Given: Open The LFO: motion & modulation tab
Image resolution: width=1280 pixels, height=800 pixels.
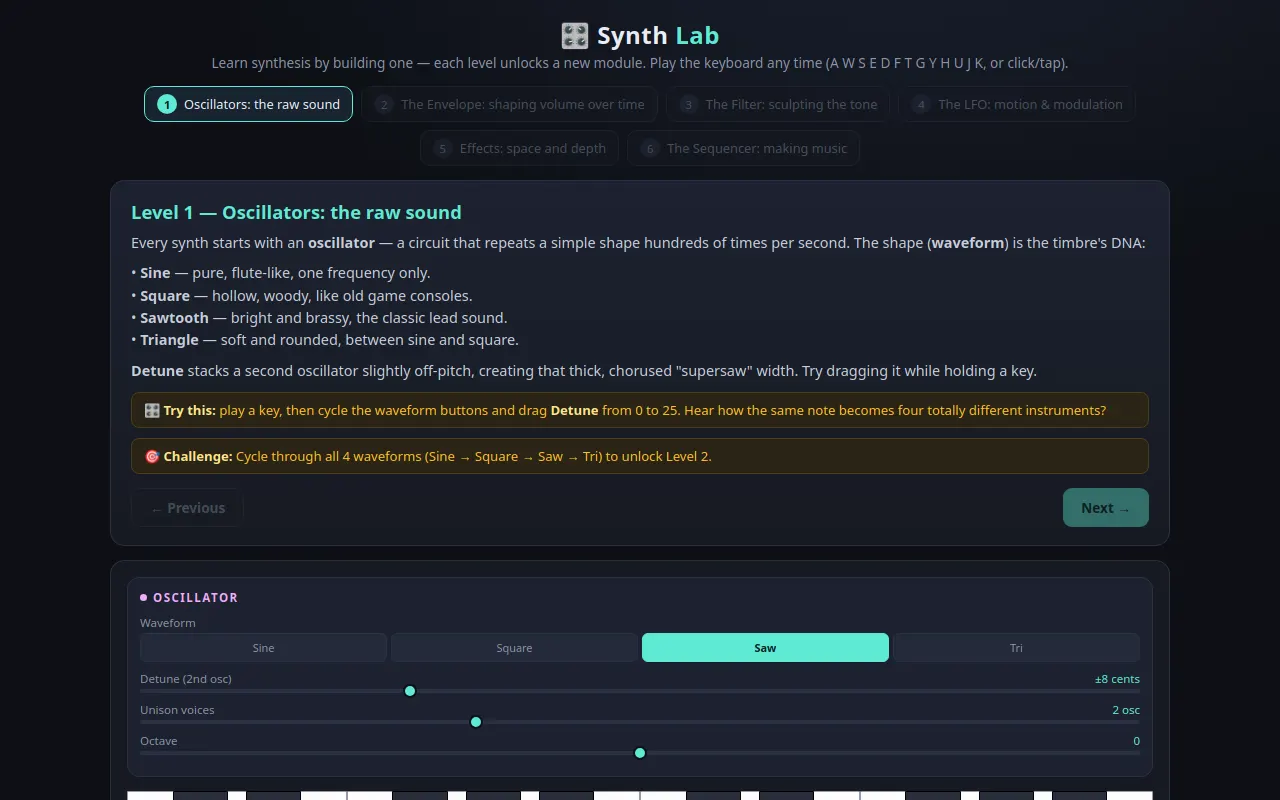Looking at the screenshot, I should pyautogui.click(x=1017, y=104).
